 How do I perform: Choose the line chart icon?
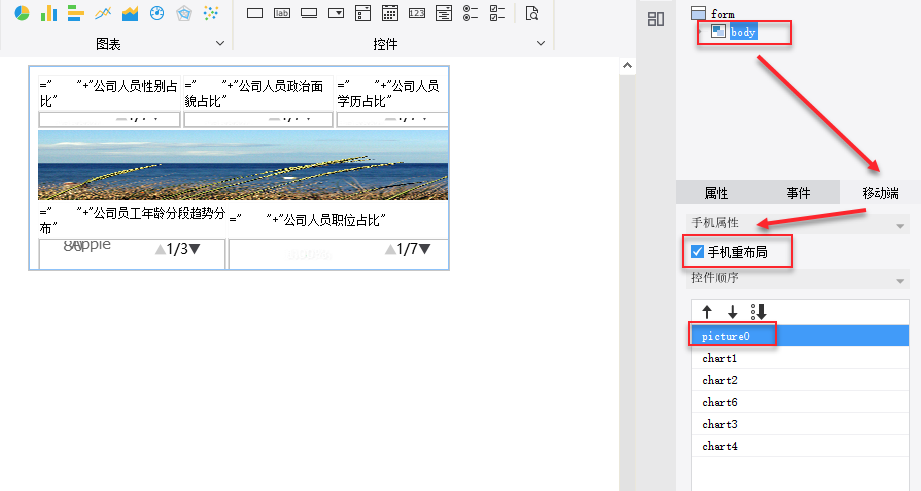tap(102, 14)
